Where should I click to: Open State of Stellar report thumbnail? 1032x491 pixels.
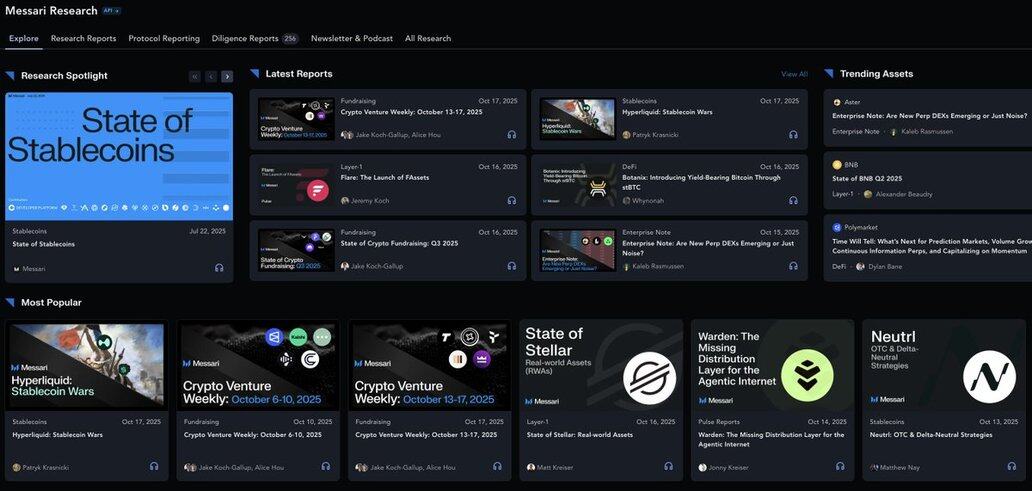pyautogui.click(x=602, y=366)
